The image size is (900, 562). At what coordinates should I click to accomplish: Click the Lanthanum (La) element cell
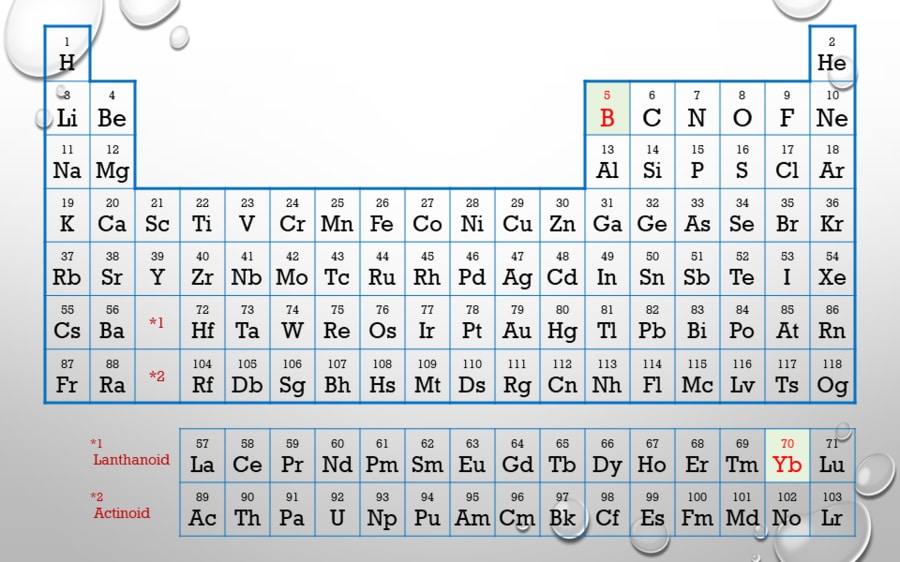click(x=202, y=455)
